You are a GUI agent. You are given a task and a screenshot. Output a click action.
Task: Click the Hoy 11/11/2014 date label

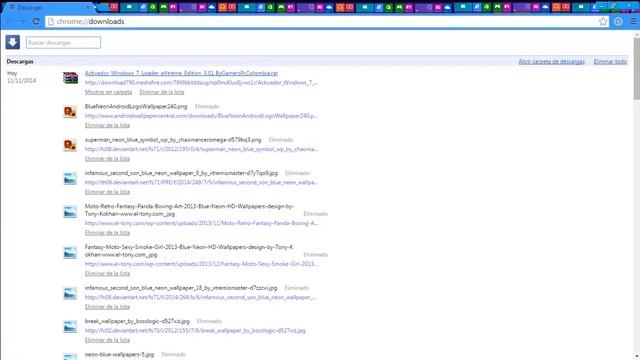tap(21, 77)
